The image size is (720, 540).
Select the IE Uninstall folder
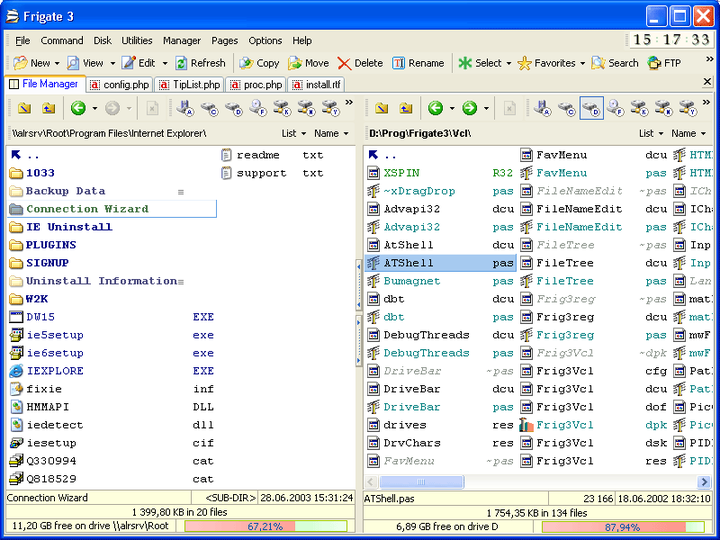(69, 227)
